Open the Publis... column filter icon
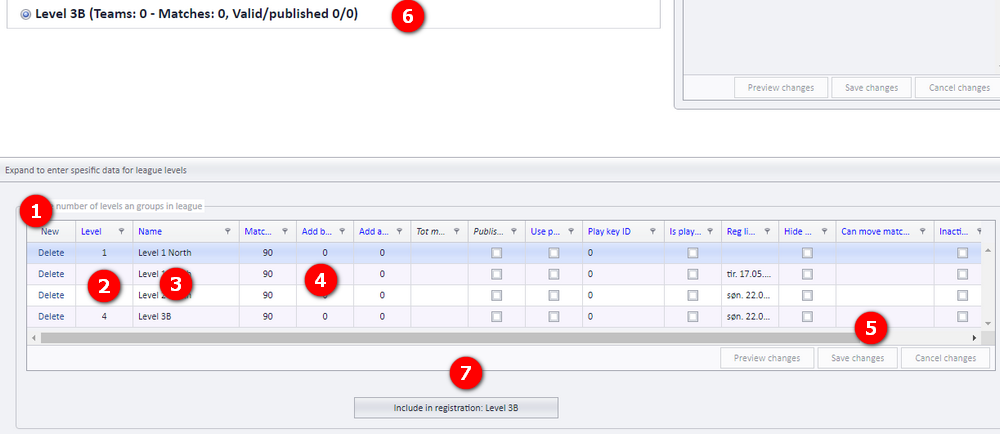Viewport: 1000px width, 434px height. point(513,231)
